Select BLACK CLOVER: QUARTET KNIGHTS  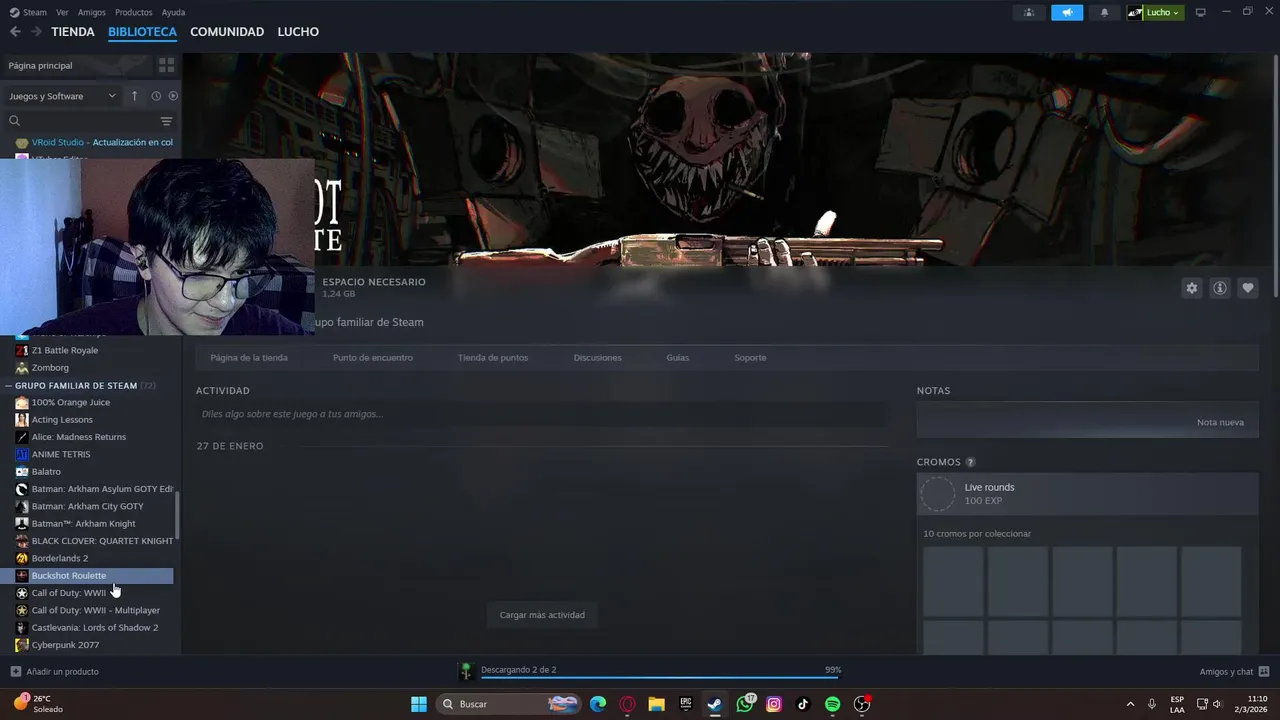[94, 541]
